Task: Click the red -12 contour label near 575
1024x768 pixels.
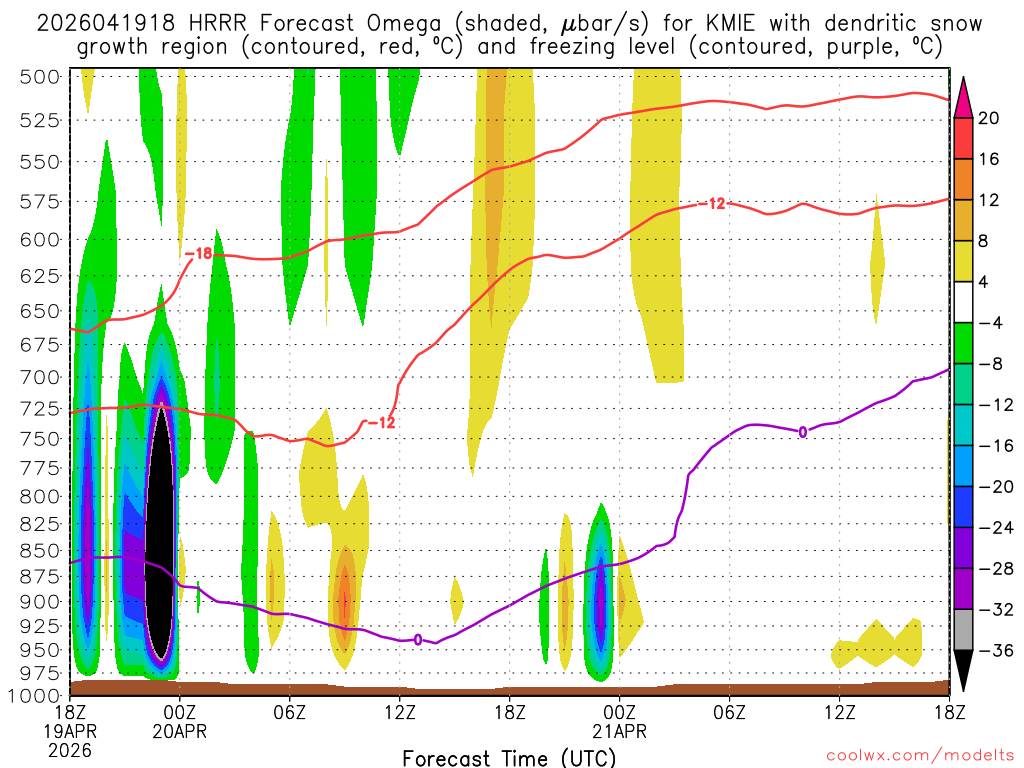Action: click(x=711, y=204)
